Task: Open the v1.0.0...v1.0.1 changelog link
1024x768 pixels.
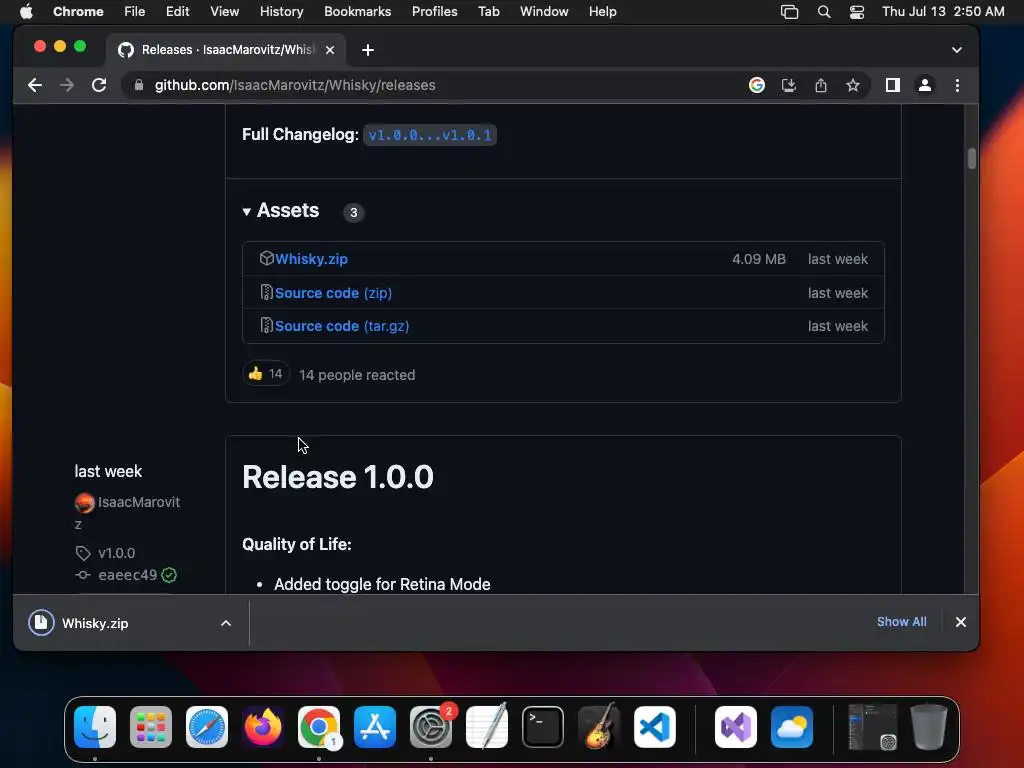Action: 430,135
